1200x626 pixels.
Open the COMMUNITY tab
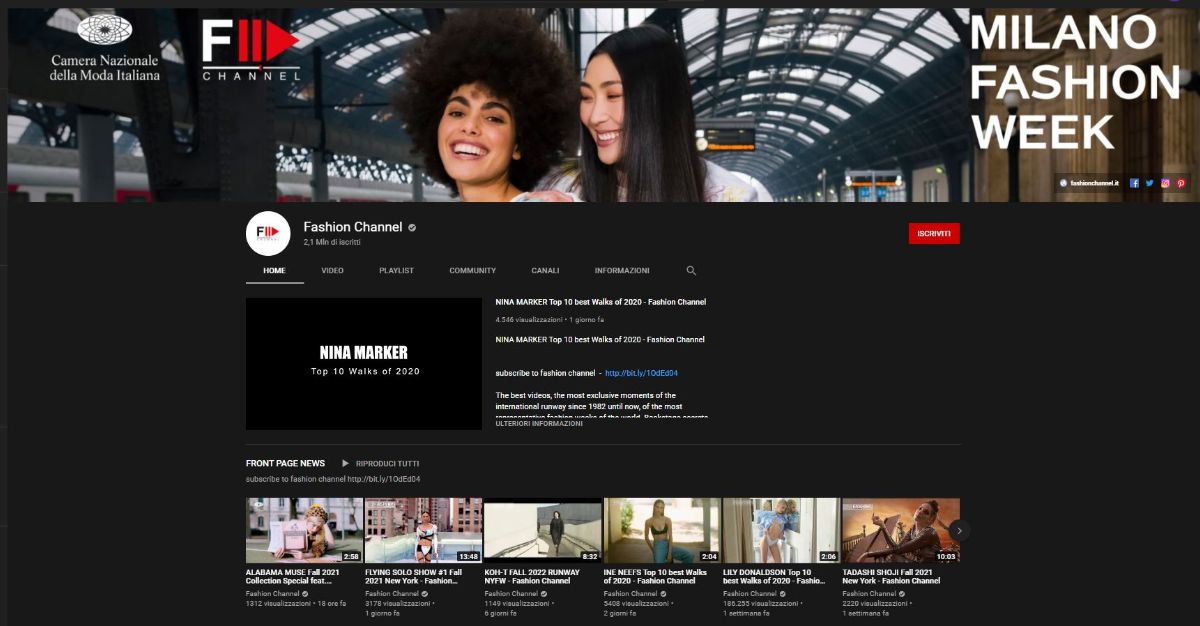[472, 271]
